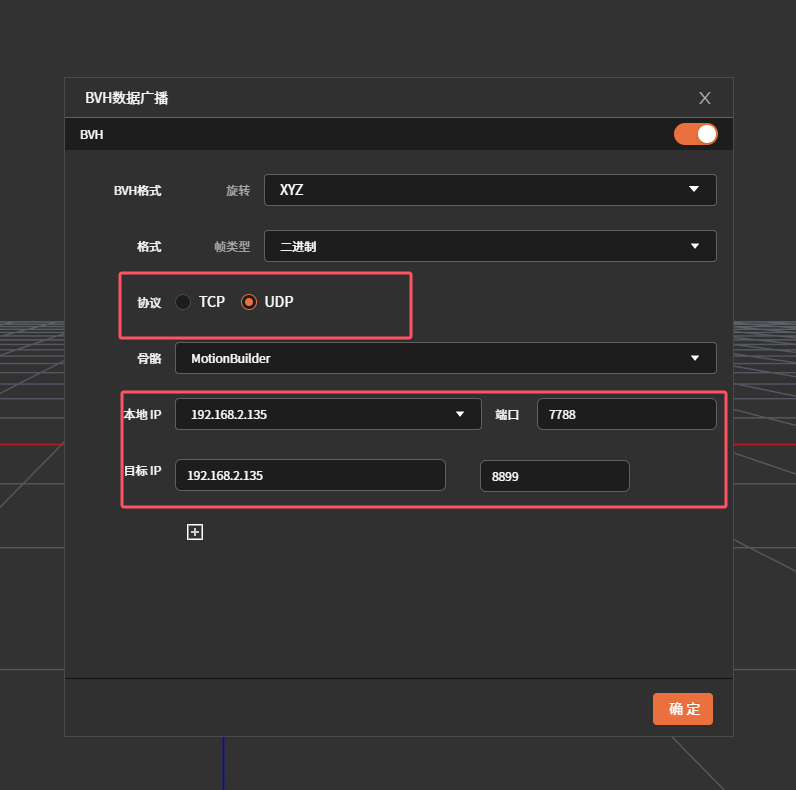Click the BVH格式 label

coord(137,190)
